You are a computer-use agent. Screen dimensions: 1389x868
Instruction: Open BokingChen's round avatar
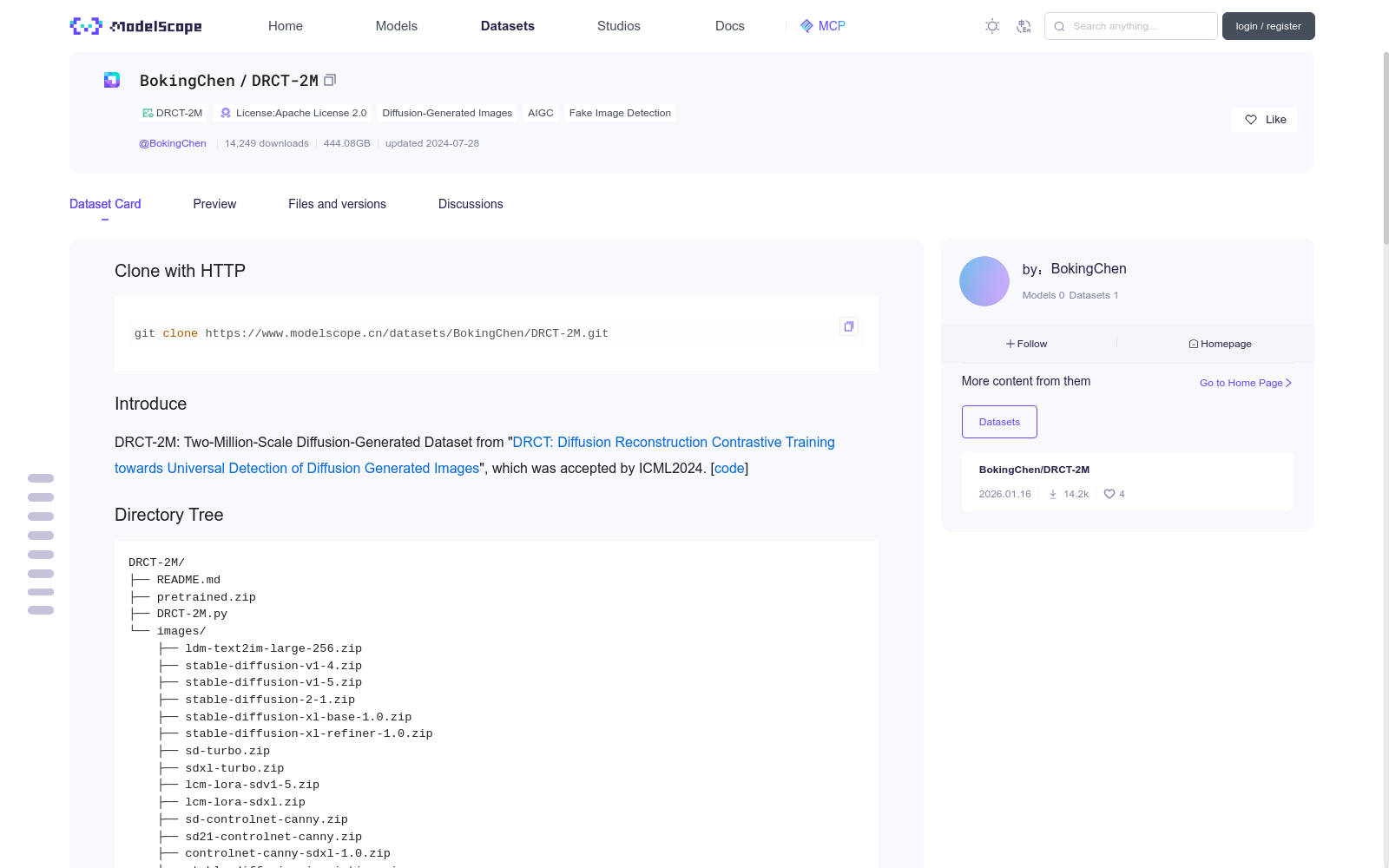click(984, 281)
